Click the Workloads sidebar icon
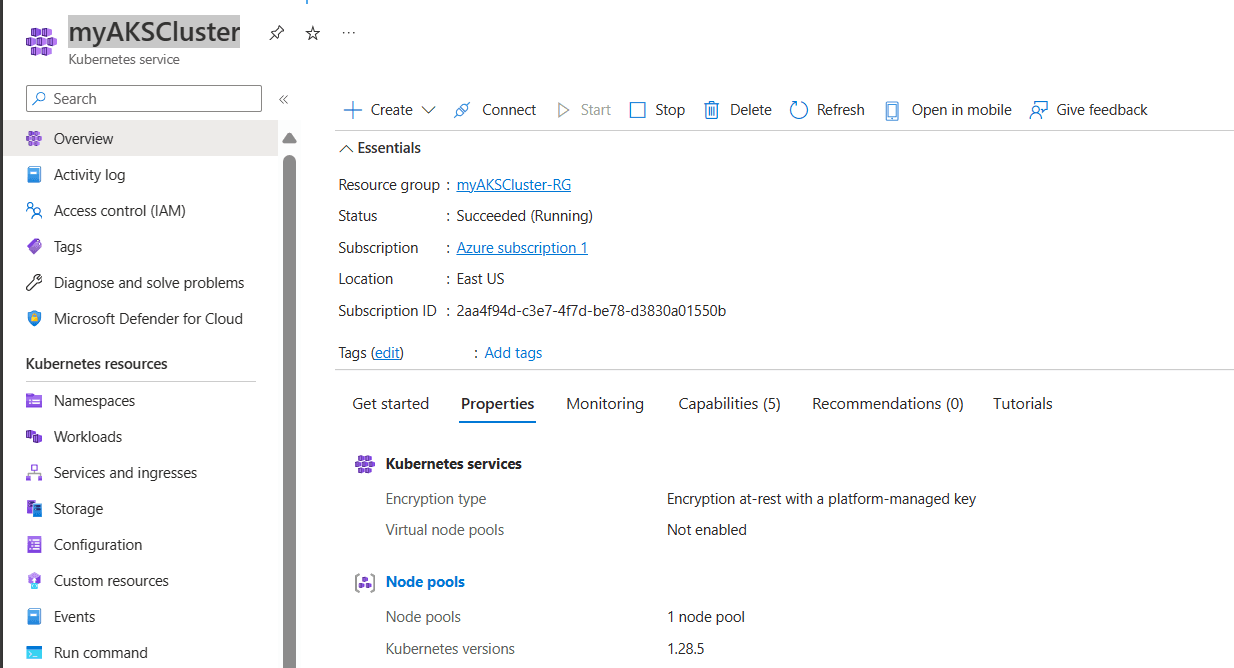Image resolution: width=1234 pixels, height=668 pixels. [35, 437]
